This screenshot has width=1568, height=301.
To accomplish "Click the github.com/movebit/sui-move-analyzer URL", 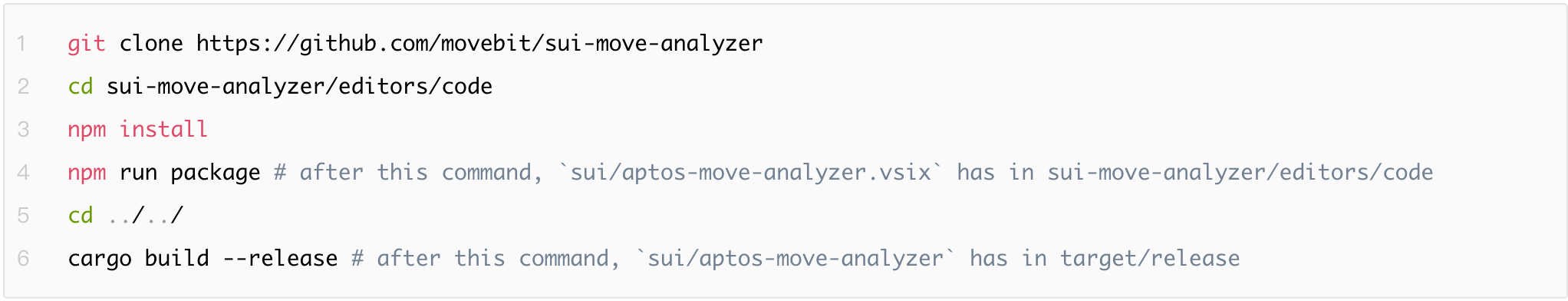I will tap(479, 44).
